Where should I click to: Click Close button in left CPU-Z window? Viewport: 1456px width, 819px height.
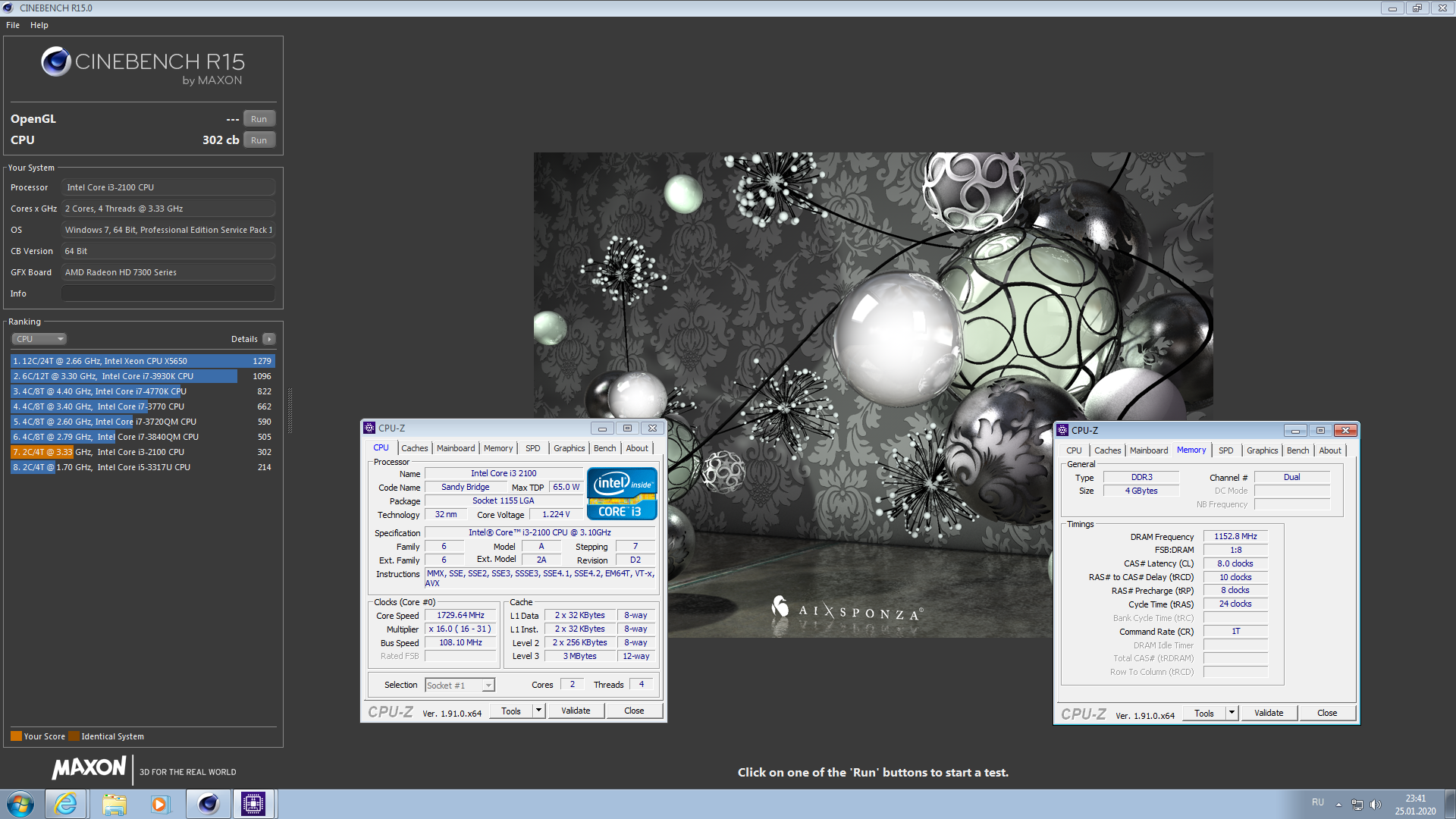(634, 711)
